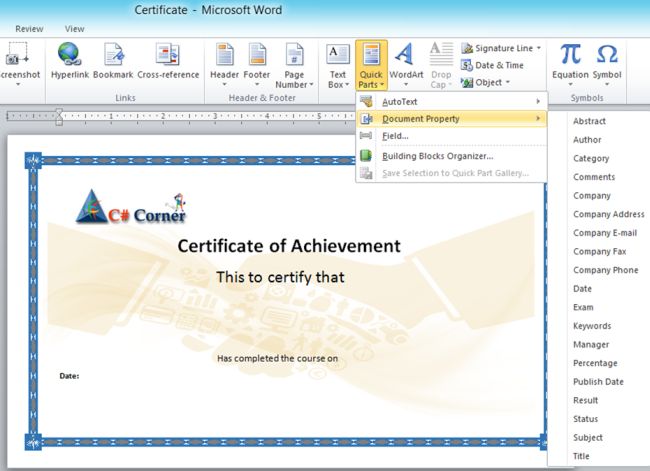Expand the AutoText submenu arrow
This screenshot has height=471, width=650.
coord(538,101)
